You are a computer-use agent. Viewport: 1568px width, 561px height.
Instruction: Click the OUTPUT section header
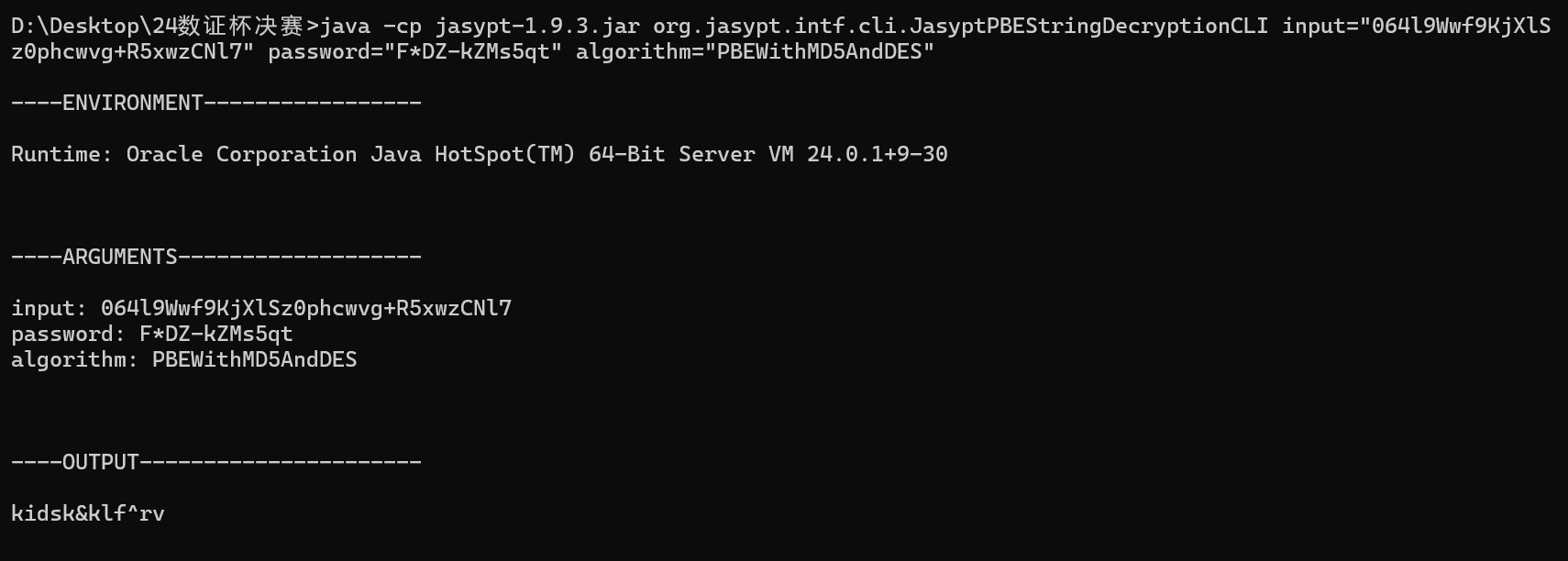pos(100,462)
